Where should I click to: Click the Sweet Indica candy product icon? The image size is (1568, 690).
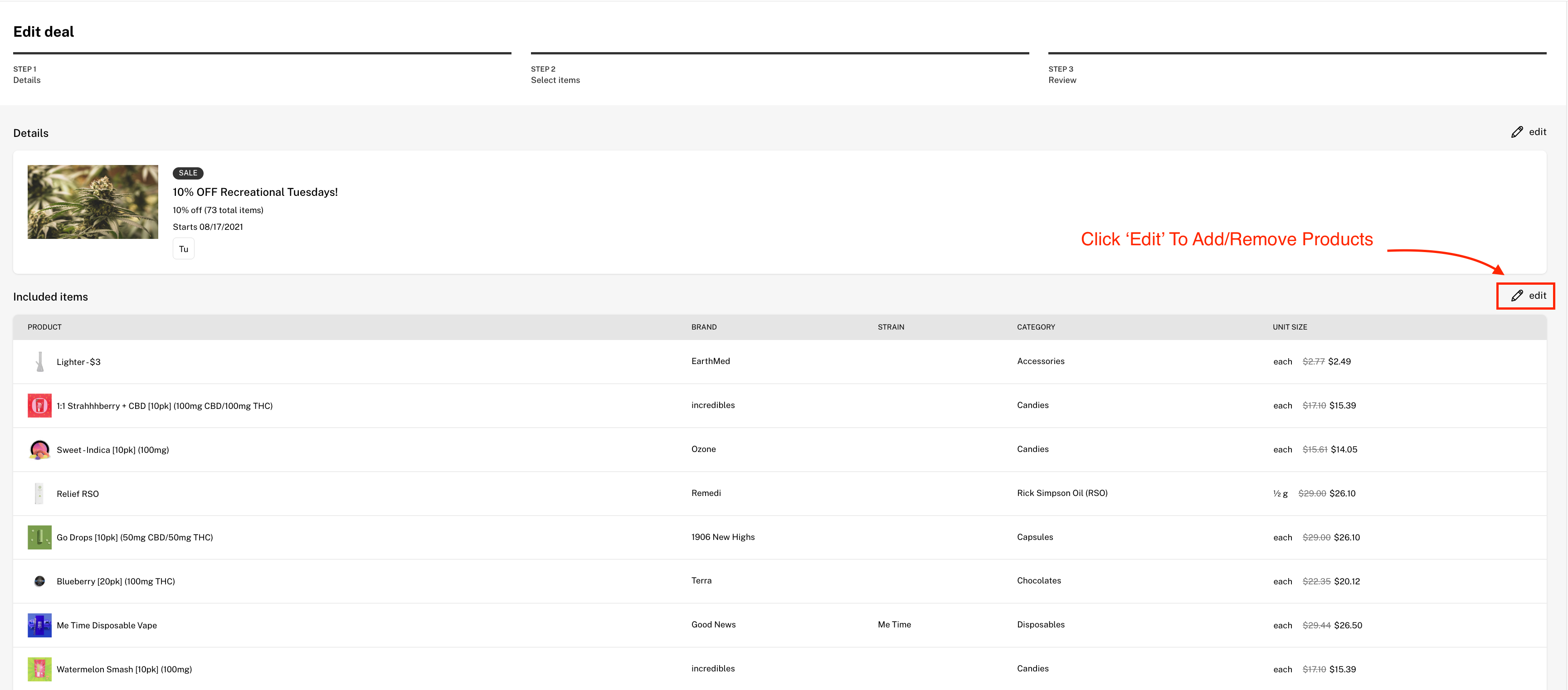(39, 450)
